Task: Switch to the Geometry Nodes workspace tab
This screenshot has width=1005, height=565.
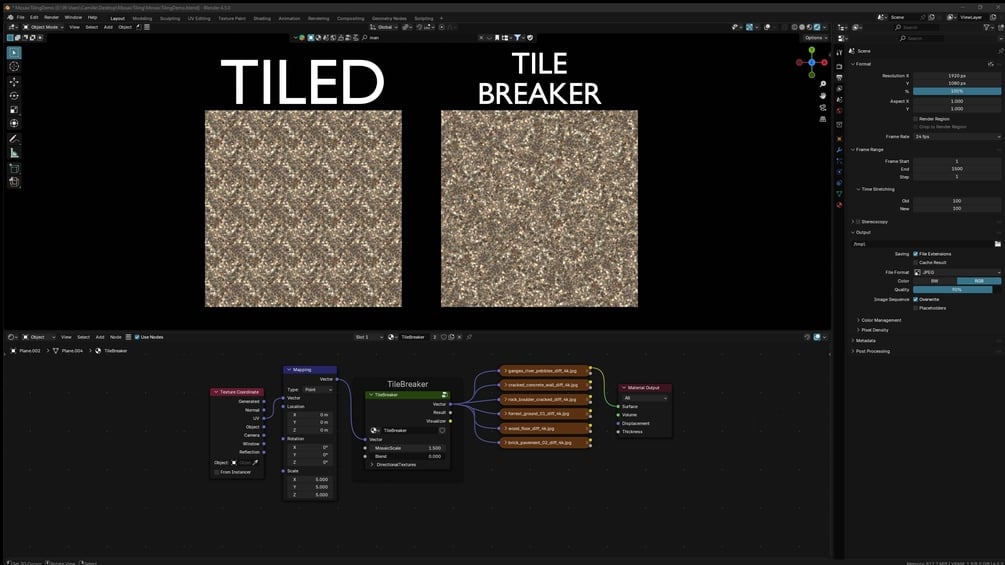Action: pos(389,19)
